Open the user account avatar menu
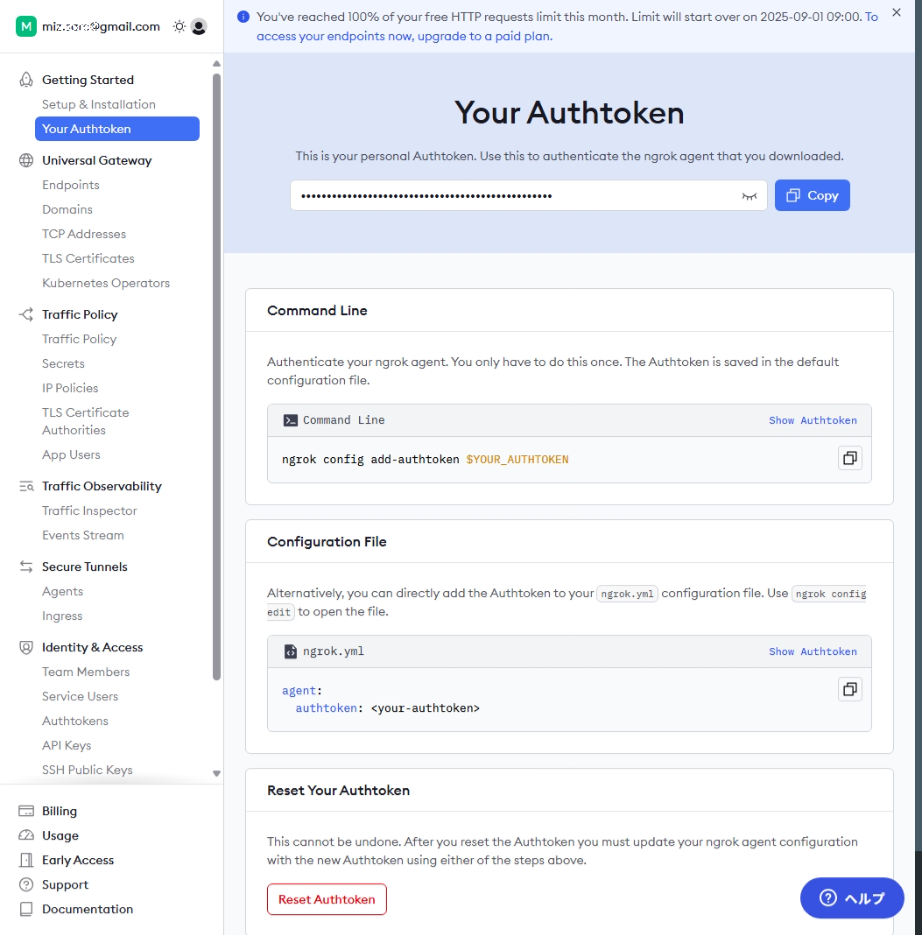The width and height of the screenshot is (922, 935). (199, 27)
